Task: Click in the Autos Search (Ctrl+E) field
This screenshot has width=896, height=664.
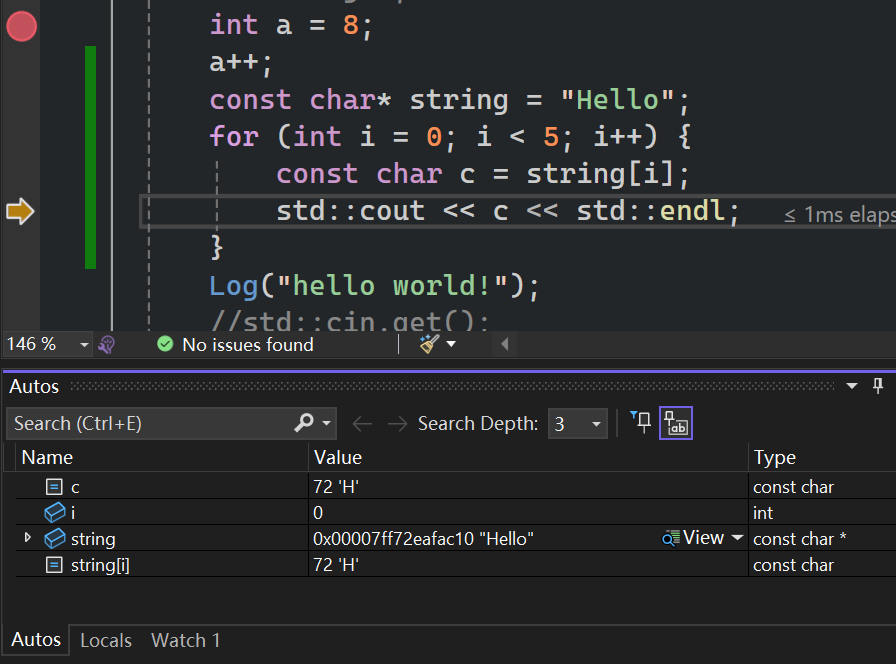Action: point(150,424)
